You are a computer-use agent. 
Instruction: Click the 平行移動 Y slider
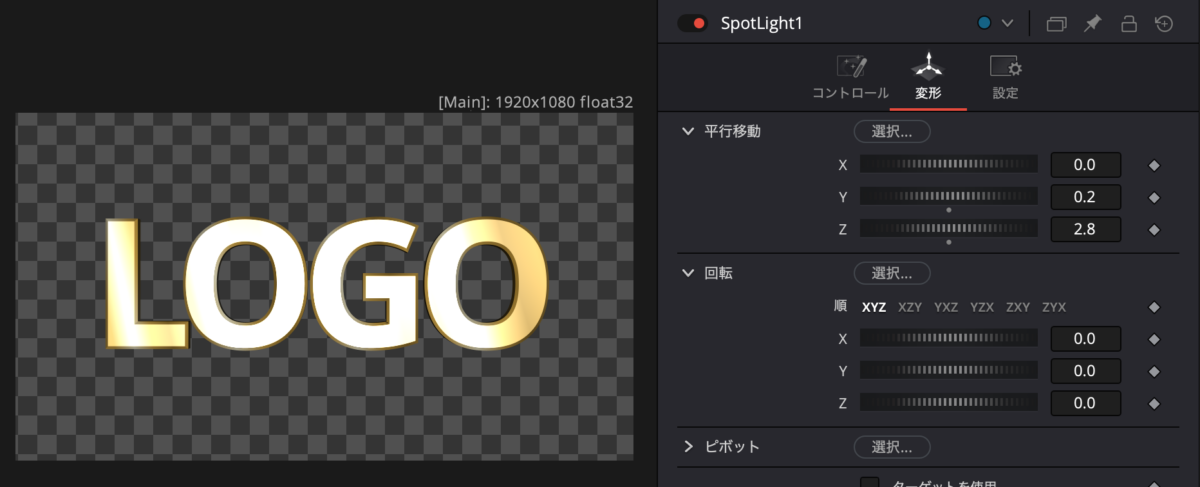[948, 196]
